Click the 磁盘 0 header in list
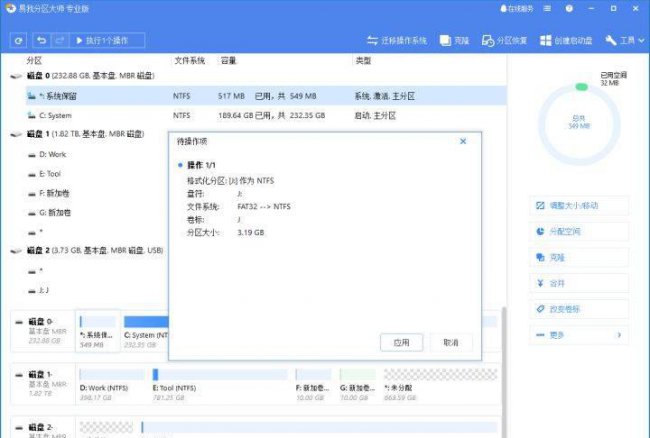The height and width of the screenshot is (438, 650). coord(90,76)
